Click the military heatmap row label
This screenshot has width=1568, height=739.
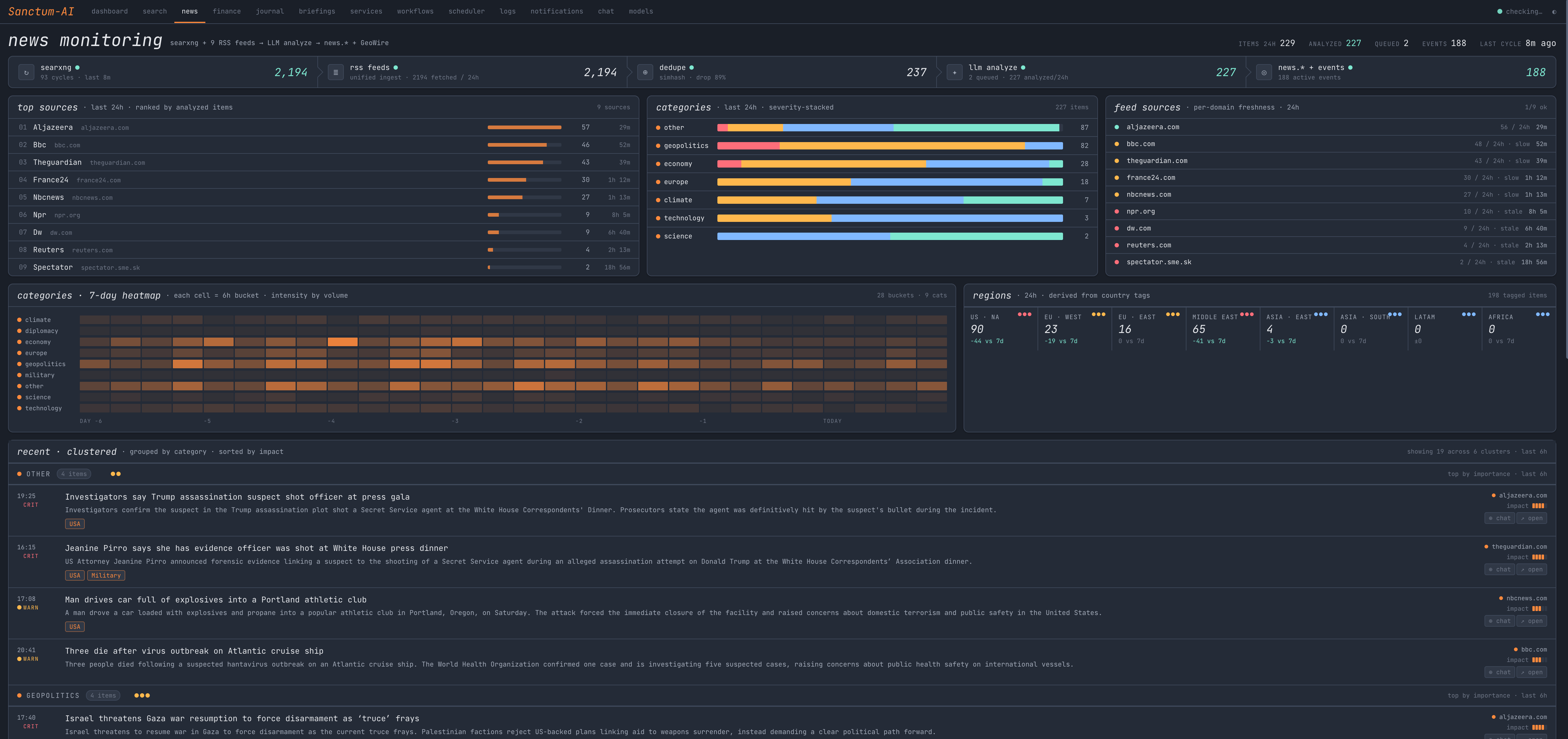click(40, 376)
